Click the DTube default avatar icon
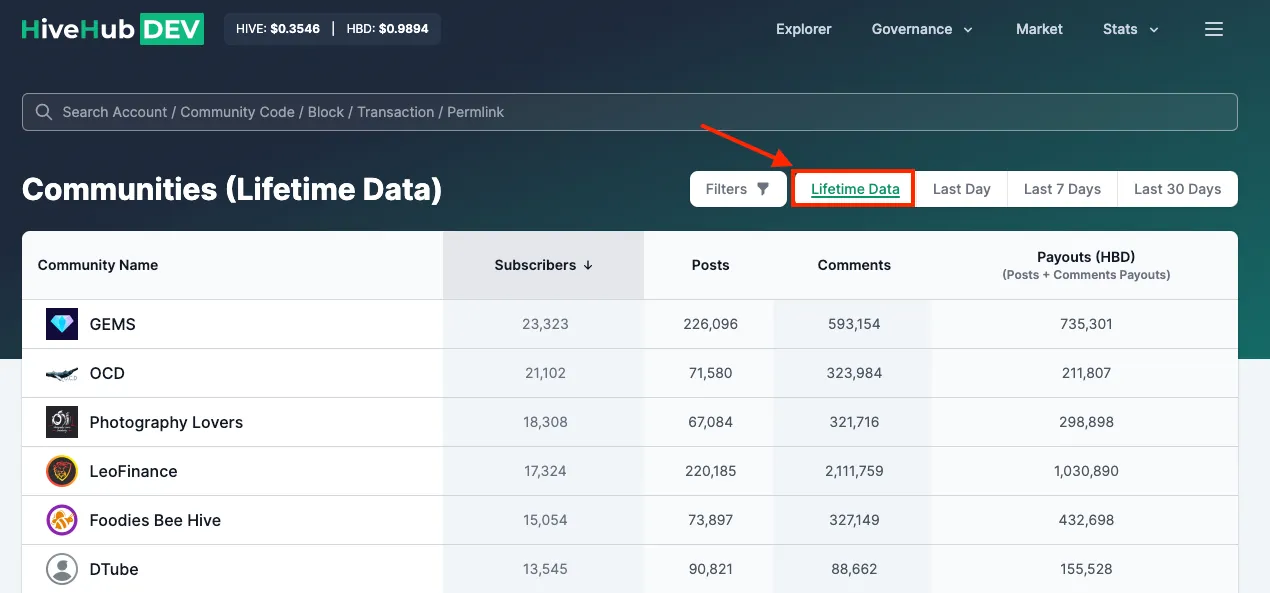Screen dimensions: 1270x593 [x=62, y=569]
